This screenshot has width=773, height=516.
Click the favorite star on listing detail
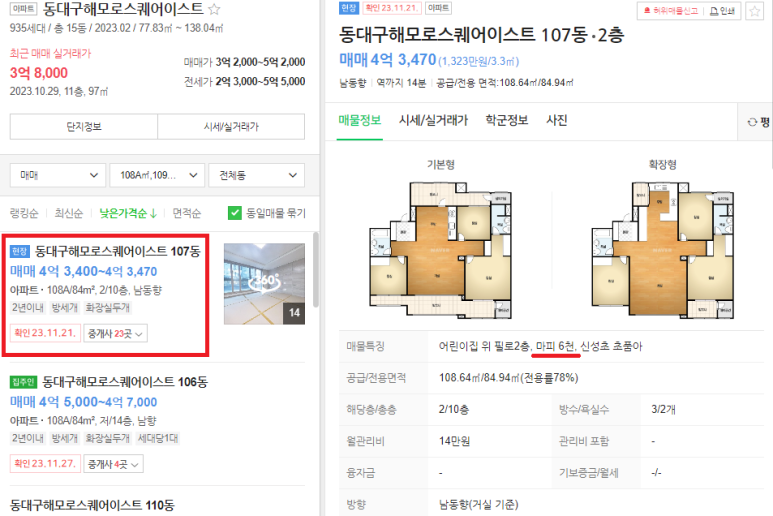[x=754, y=11]
